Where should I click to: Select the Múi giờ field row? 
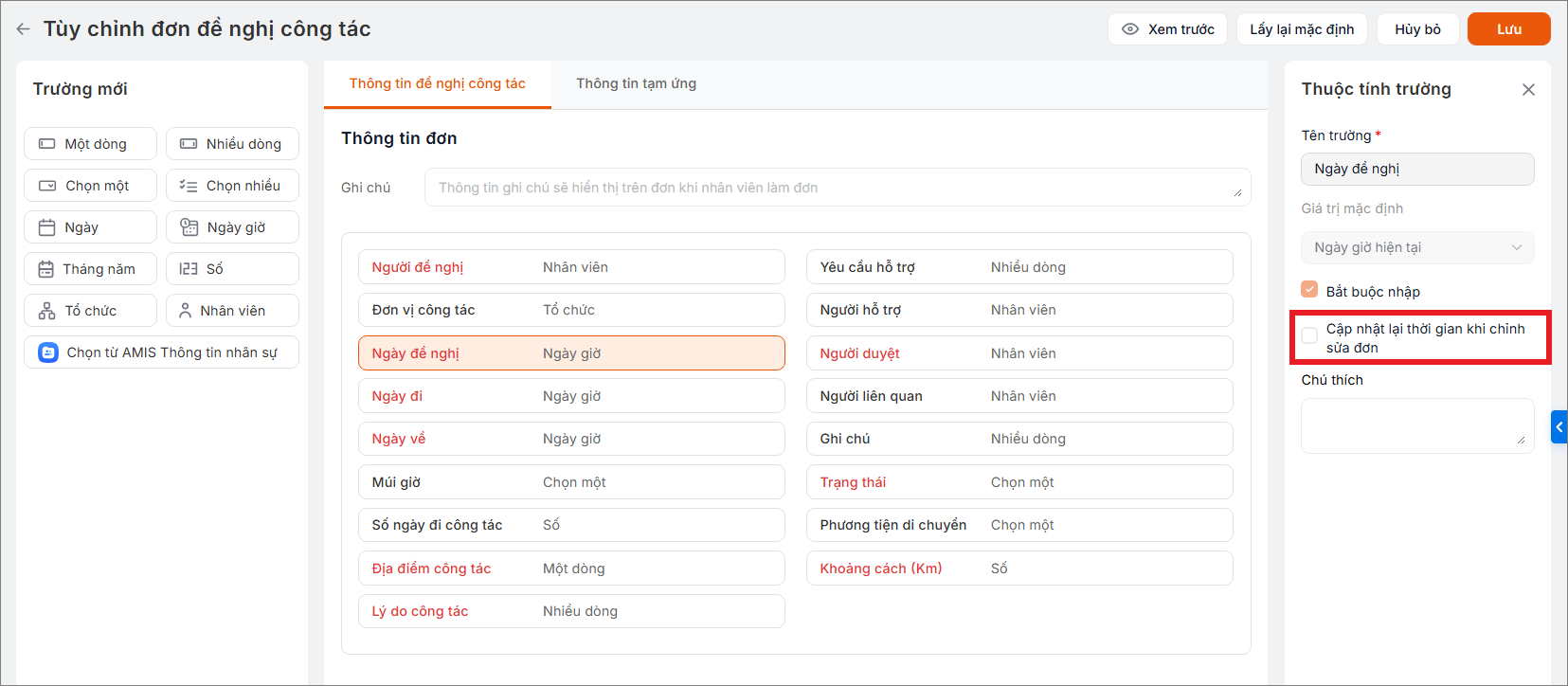(x=571, y=482)
